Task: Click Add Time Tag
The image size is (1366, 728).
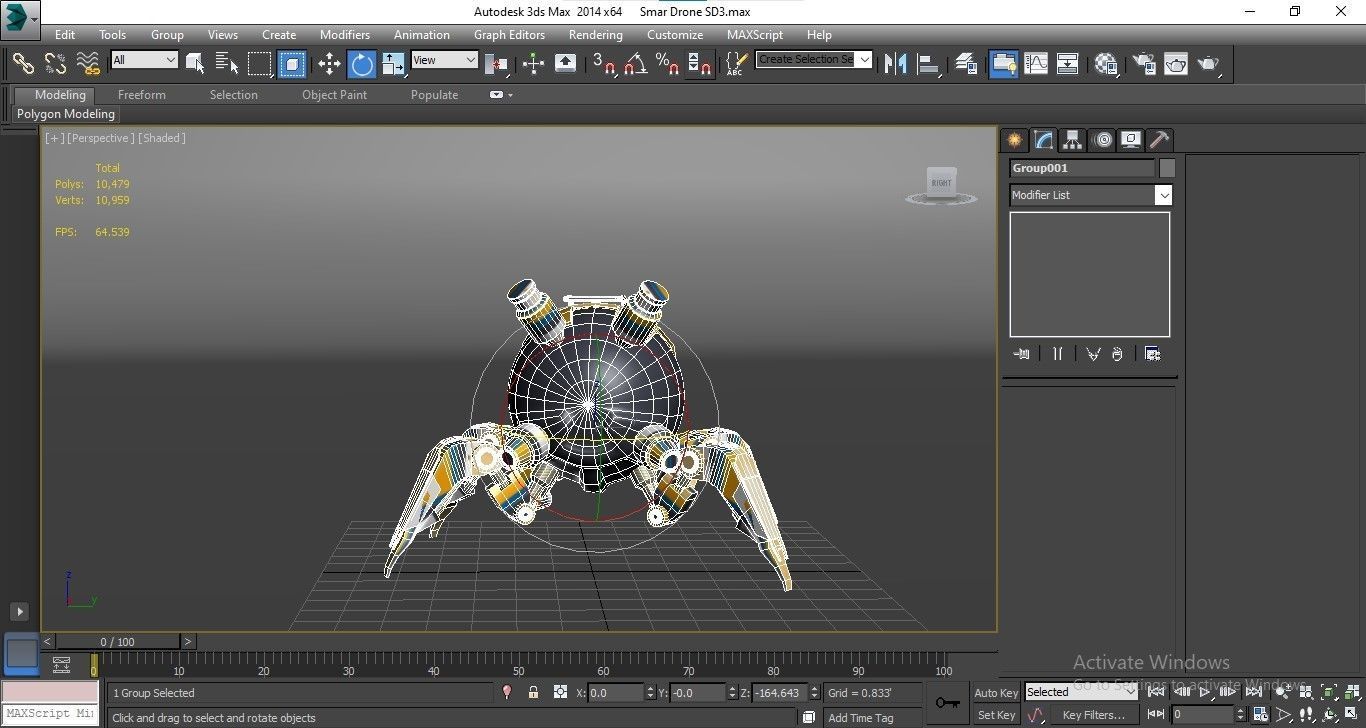Action: click(861, 718)
